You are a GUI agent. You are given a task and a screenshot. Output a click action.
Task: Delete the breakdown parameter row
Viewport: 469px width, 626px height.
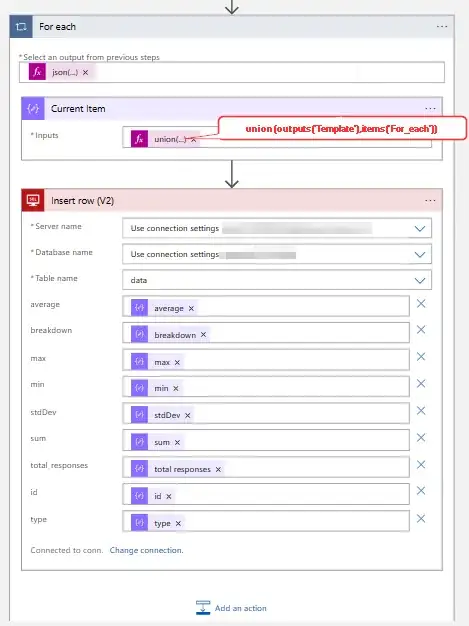421,330
